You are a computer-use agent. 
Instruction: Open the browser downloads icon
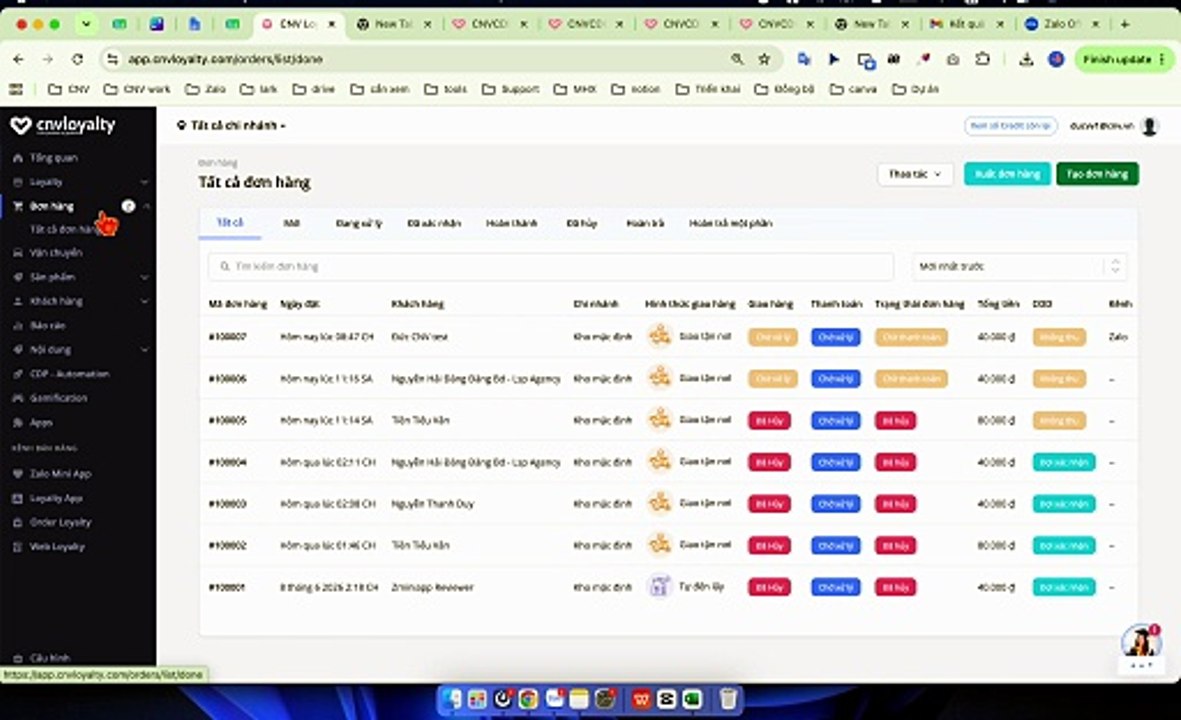(1026, 59)
